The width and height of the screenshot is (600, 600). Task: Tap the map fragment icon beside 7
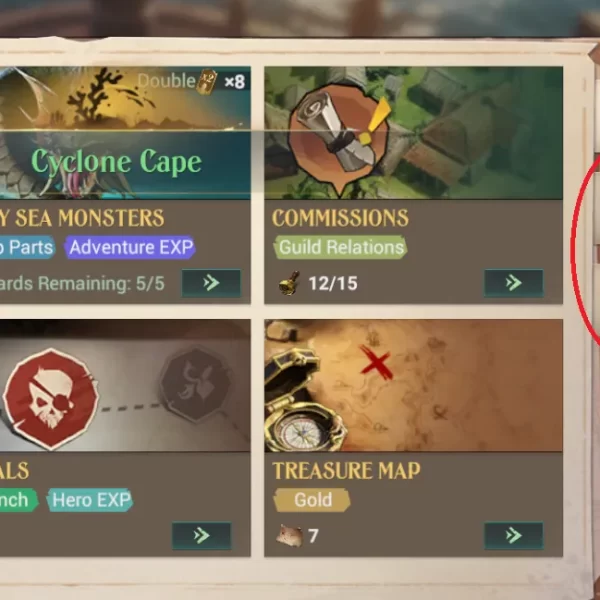289,535
